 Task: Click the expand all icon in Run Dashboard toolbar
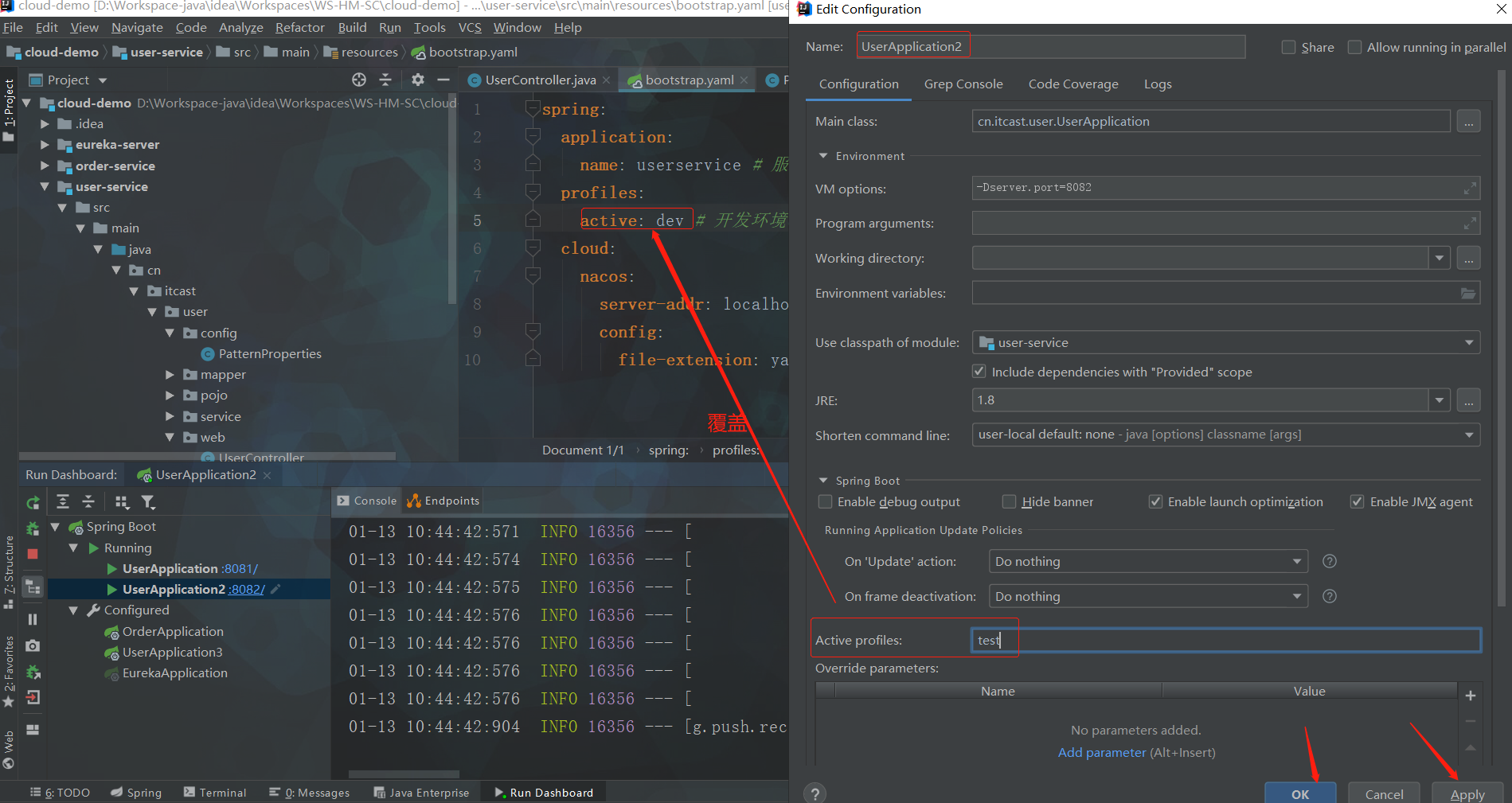(x=63, y=501)
